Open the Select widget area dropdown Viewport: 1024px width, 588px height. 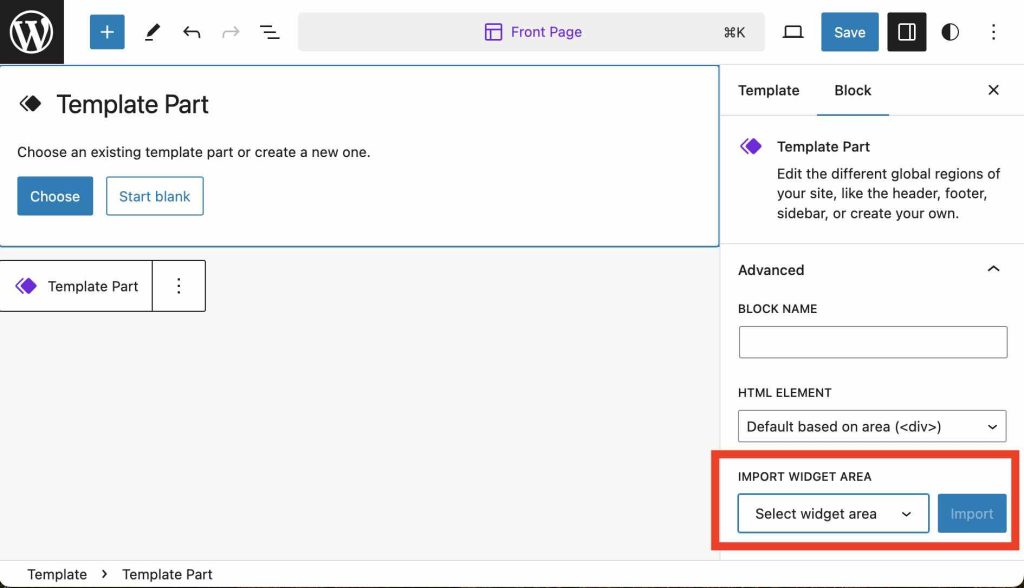pyautogui.click(x=832, y=513)
